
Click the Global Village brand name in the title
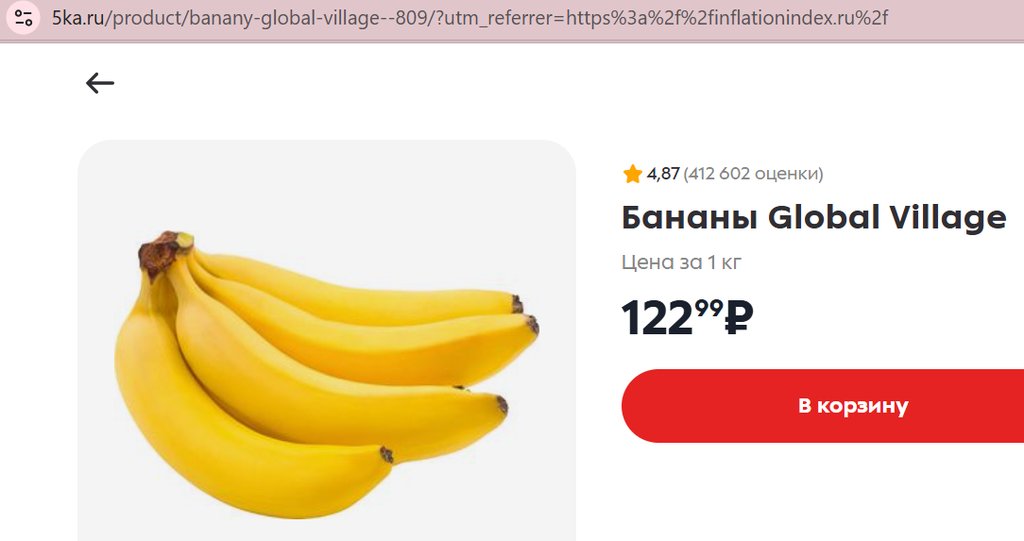coord(887,218)
